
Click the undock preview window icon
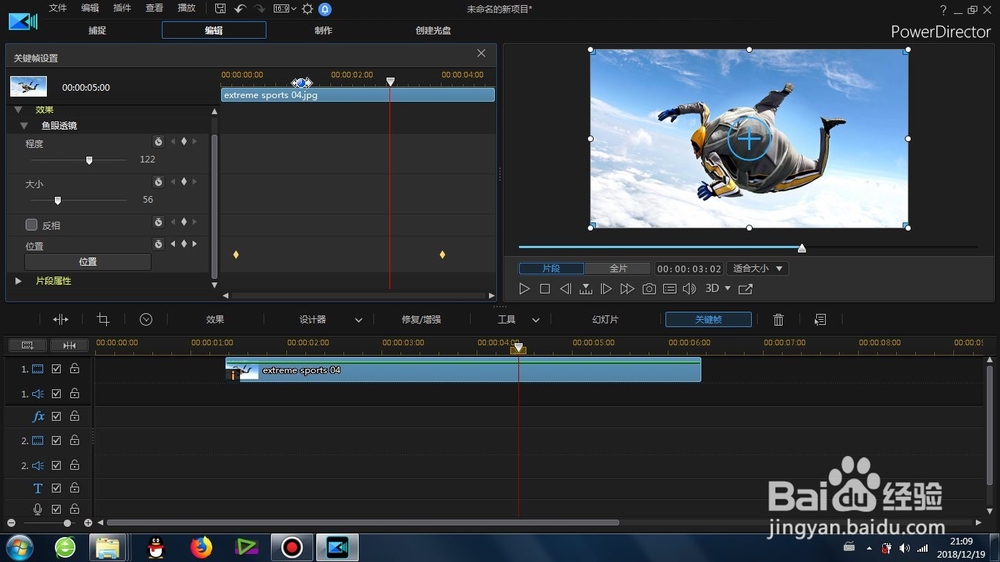coord(745,289)
